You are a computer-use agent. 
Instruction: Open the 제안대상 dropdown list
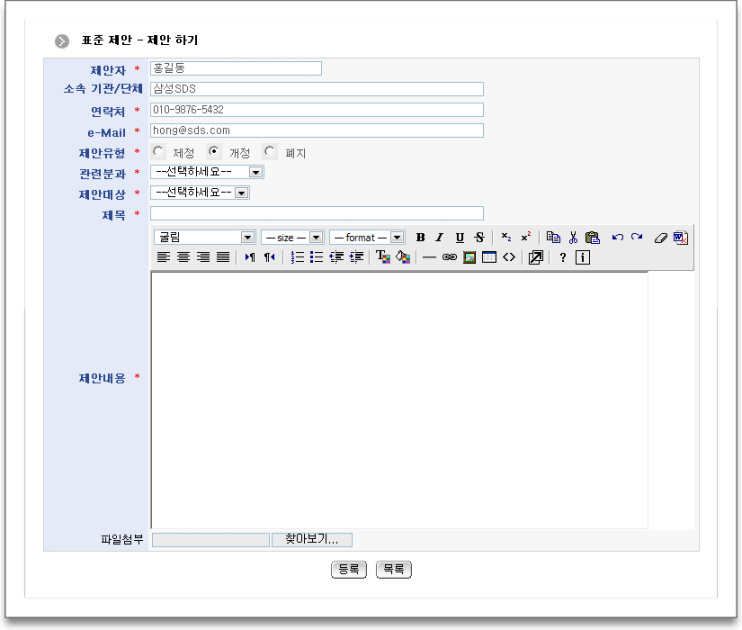199,192
